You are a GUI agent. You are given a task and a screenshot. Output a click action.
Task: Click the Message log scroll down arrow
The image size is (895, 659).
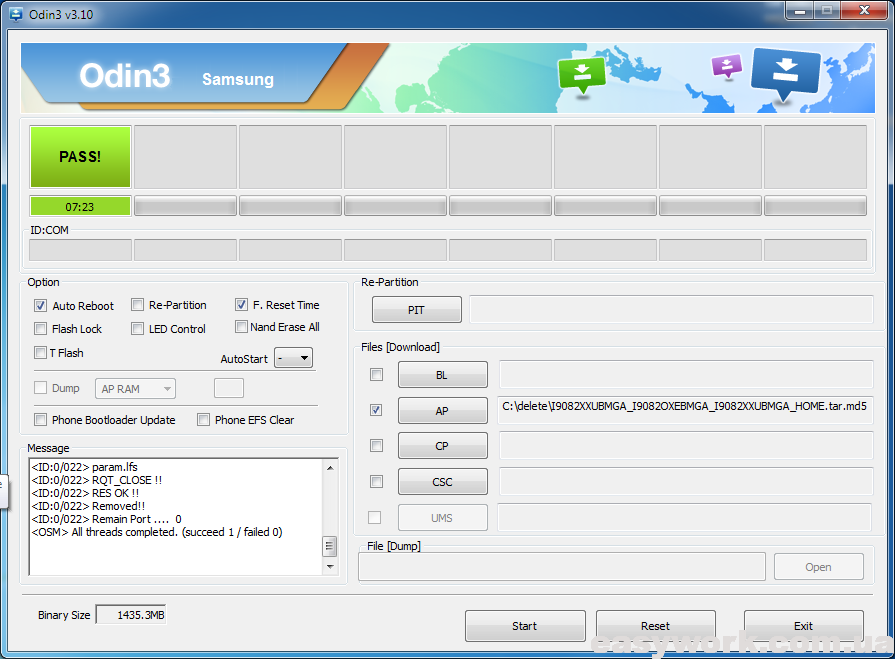330,567
